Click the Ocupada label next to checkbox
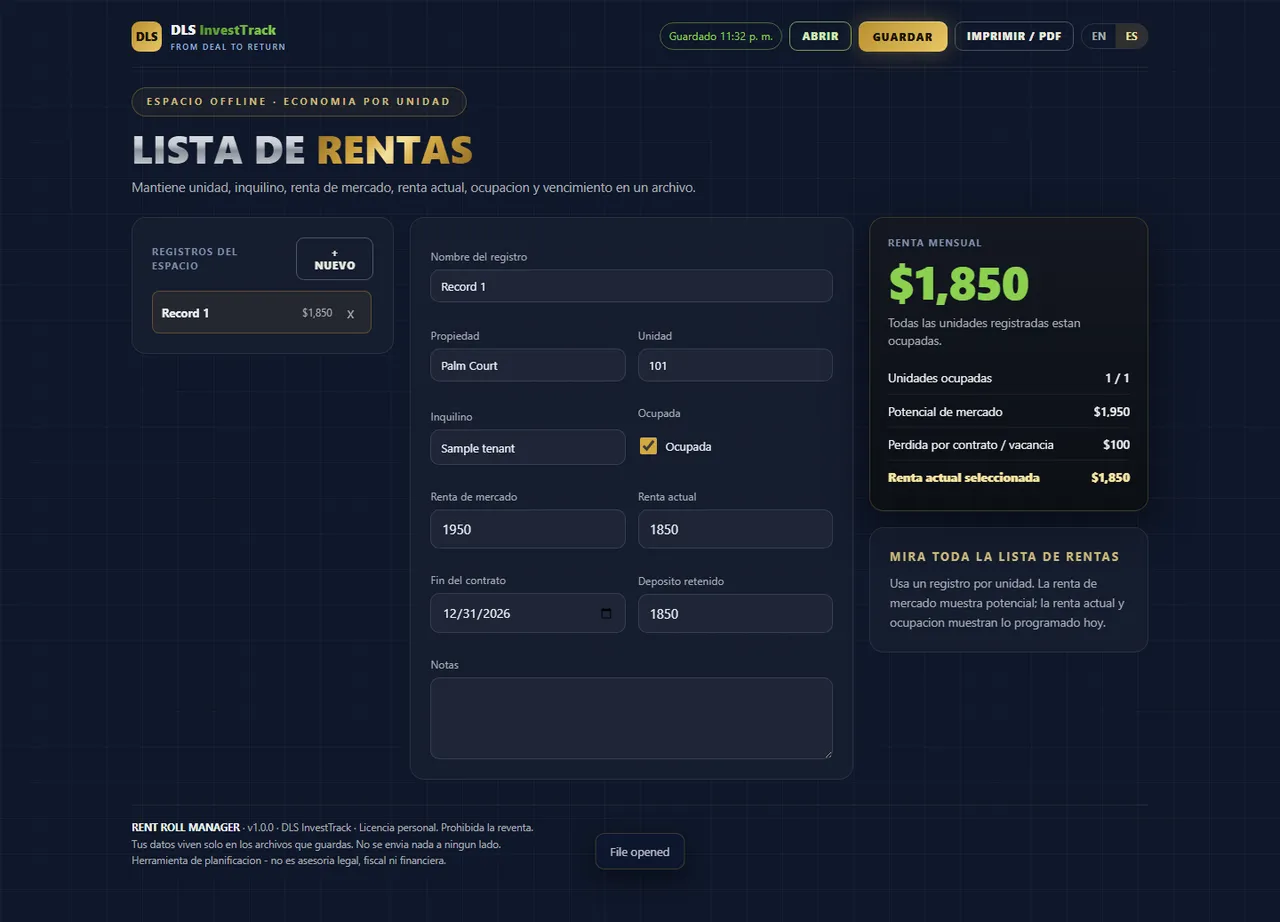 (688, 447)
